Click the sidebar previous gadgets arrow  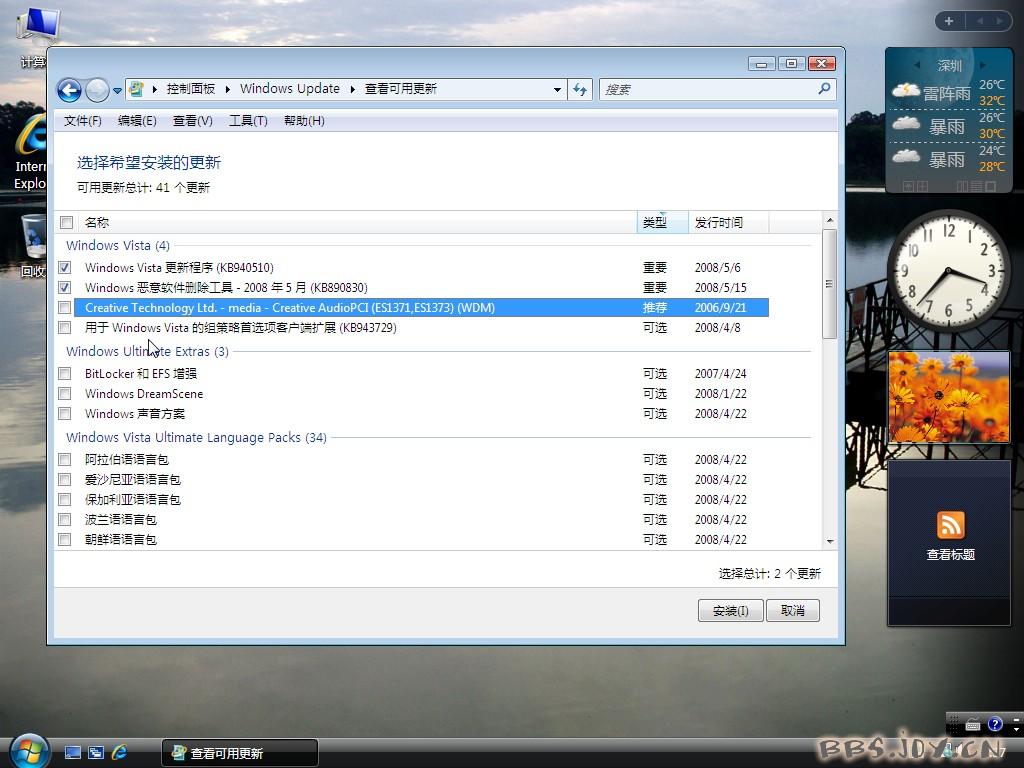click(980, 21)
